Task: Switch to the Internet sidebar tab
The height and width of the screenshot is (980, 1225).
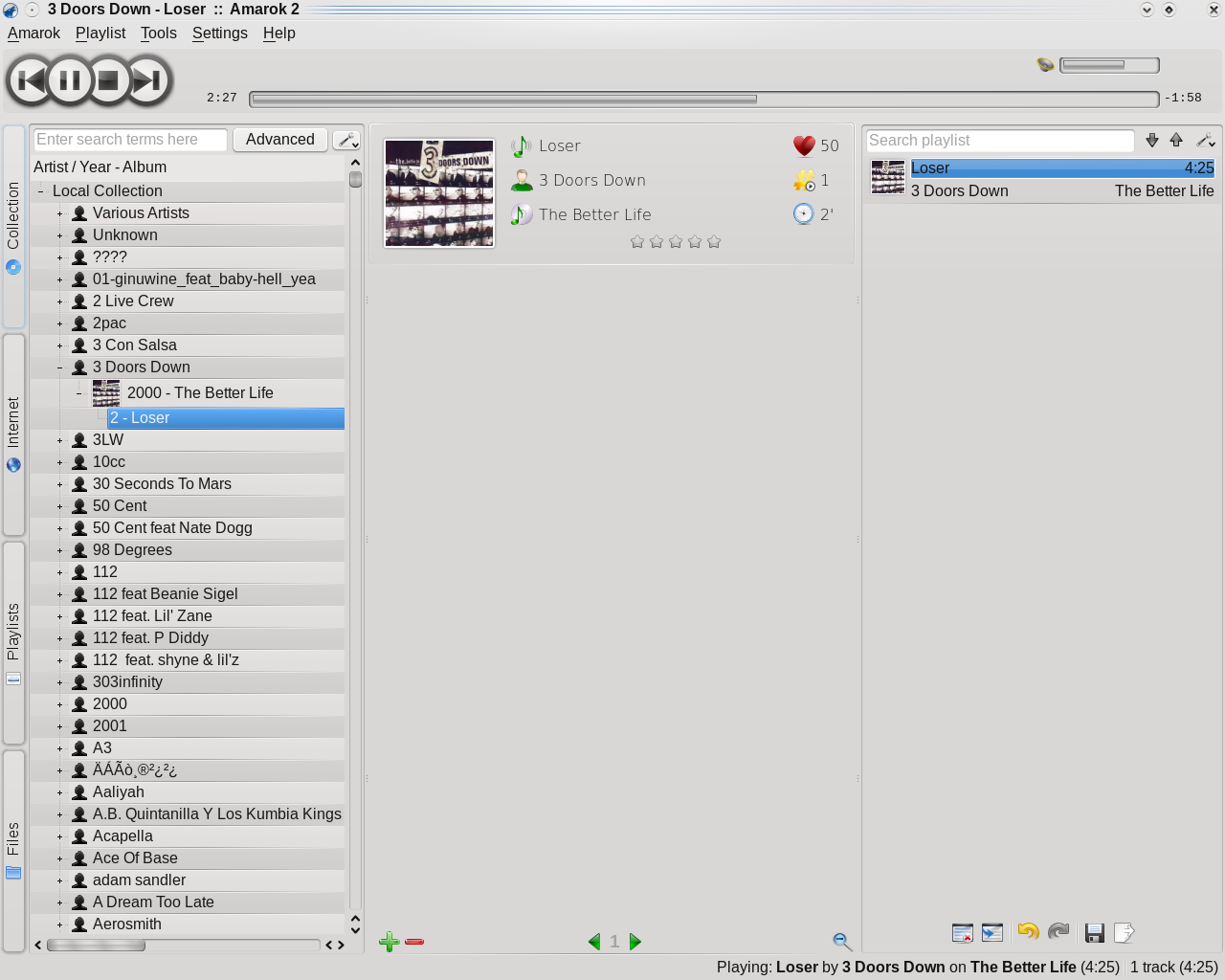Action: tap(13, 434)
